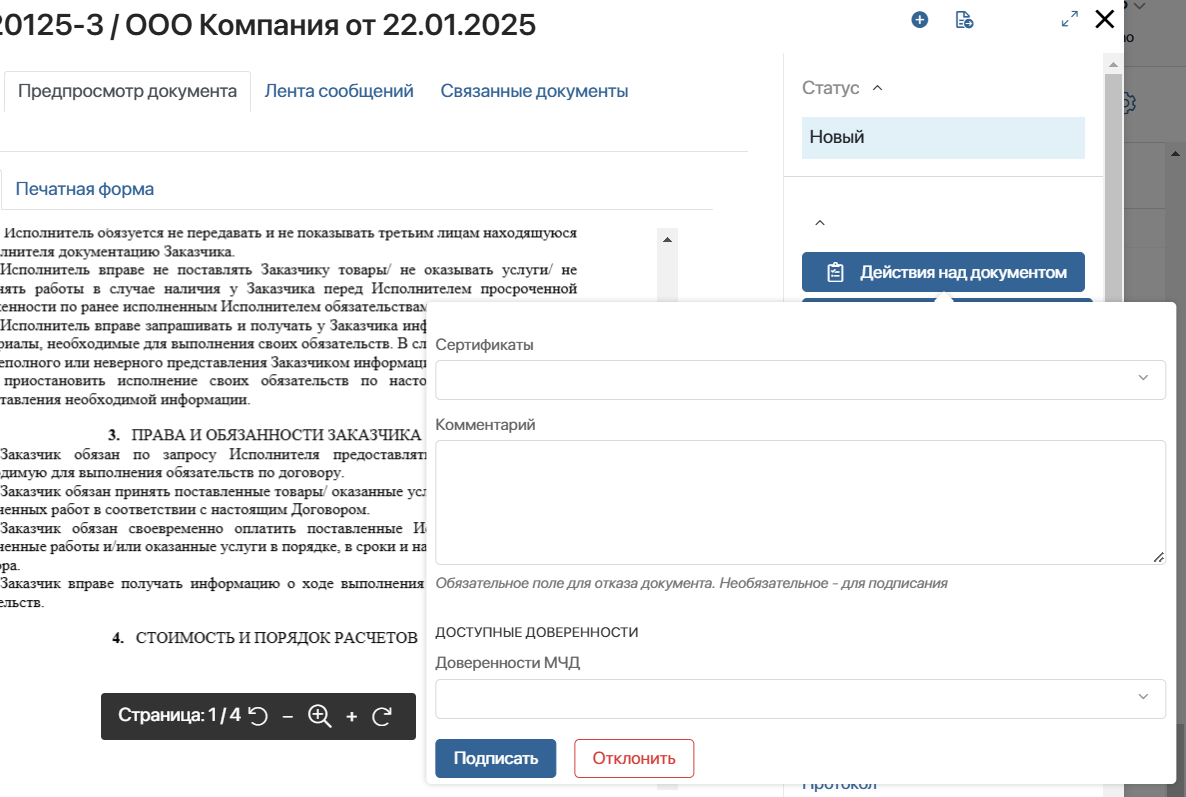Click the Отклонить button
Viewport: 1186px width, 797px height.
[x=634, y=758]
